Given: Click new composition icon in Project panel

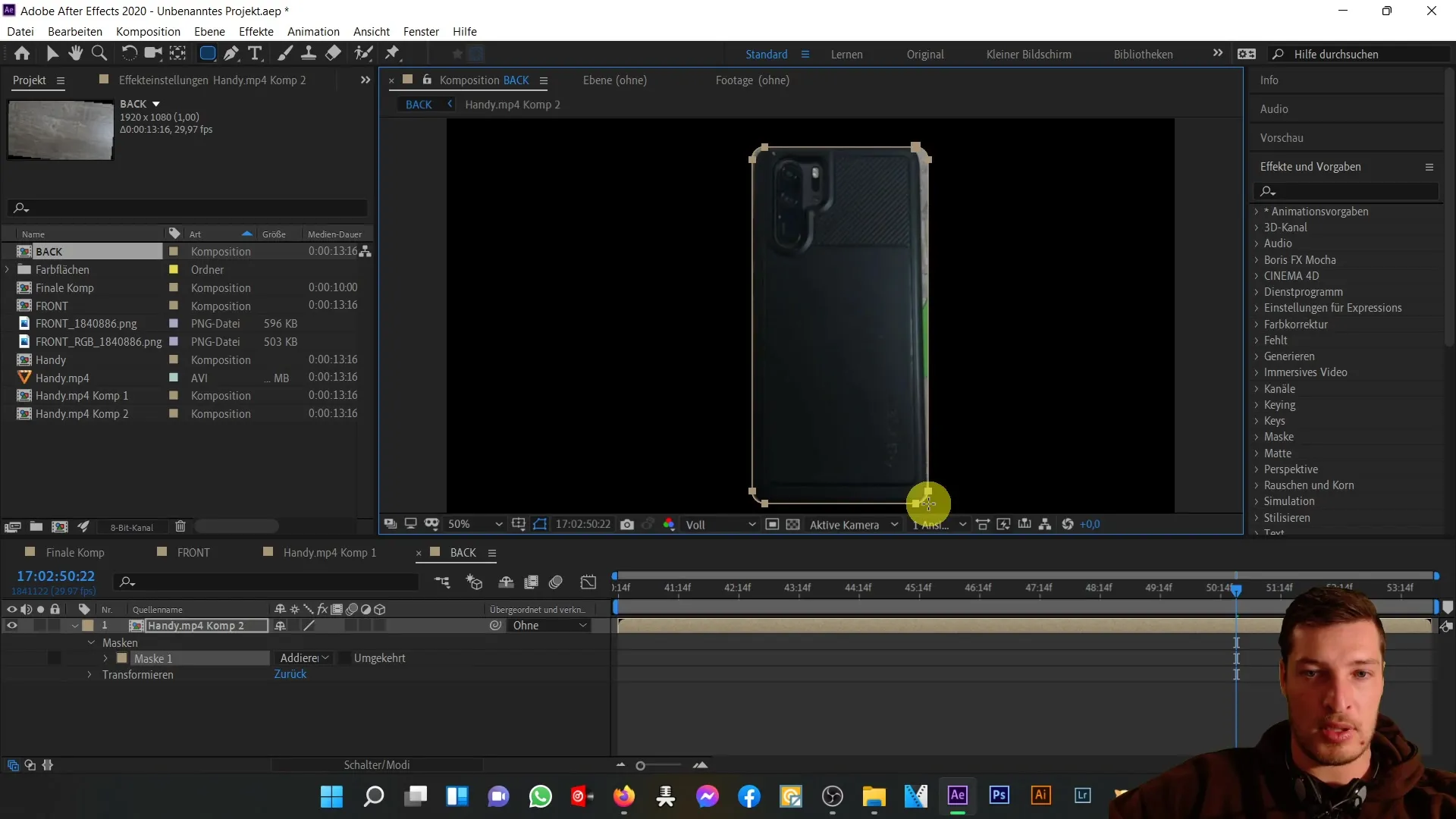Looking at the screenshot, I should pyautogui.click(x=59, y=526).
